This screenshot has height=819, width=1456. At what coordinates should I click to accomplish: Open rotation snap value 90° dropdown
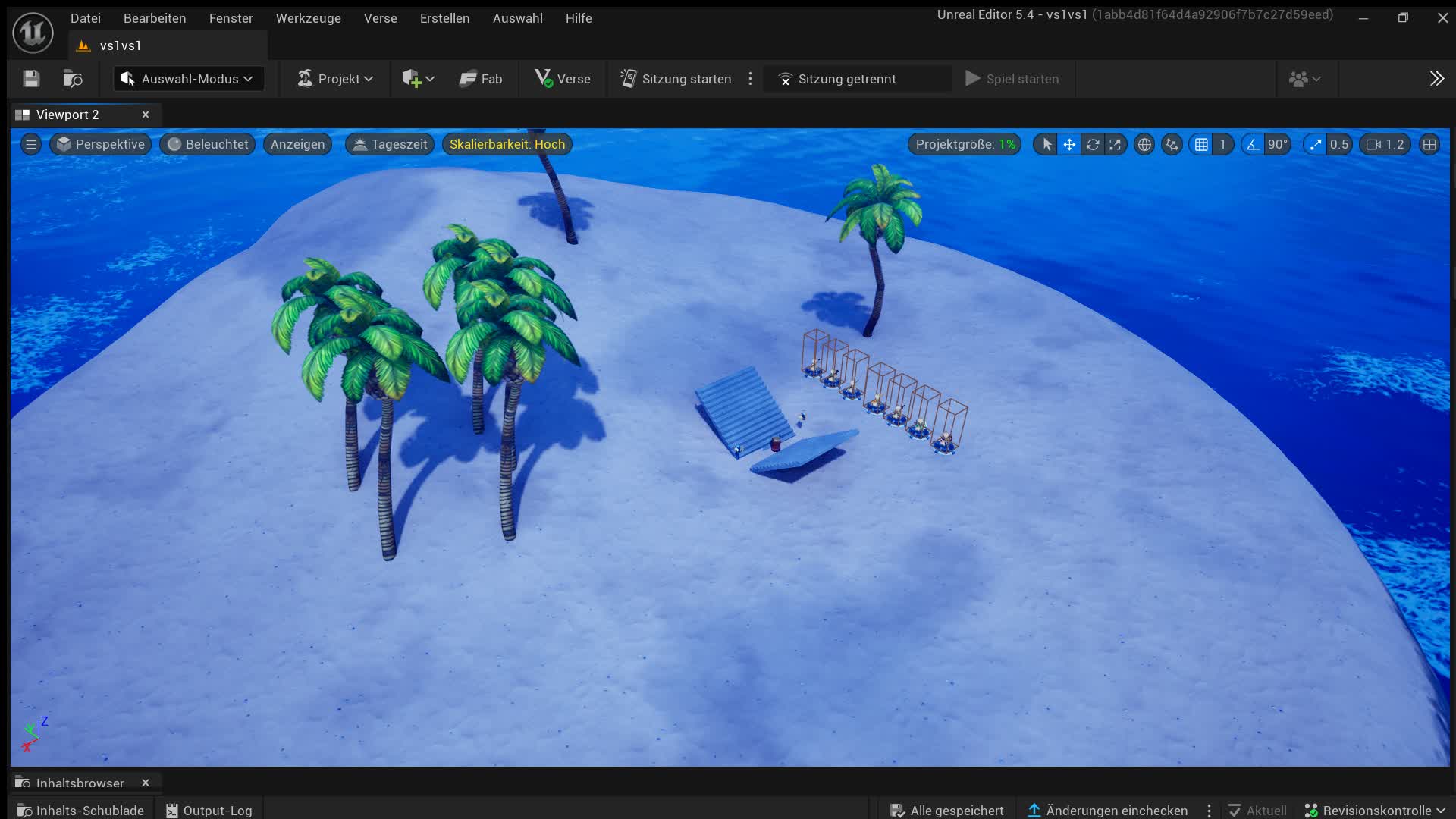(x=1278, y=144)
